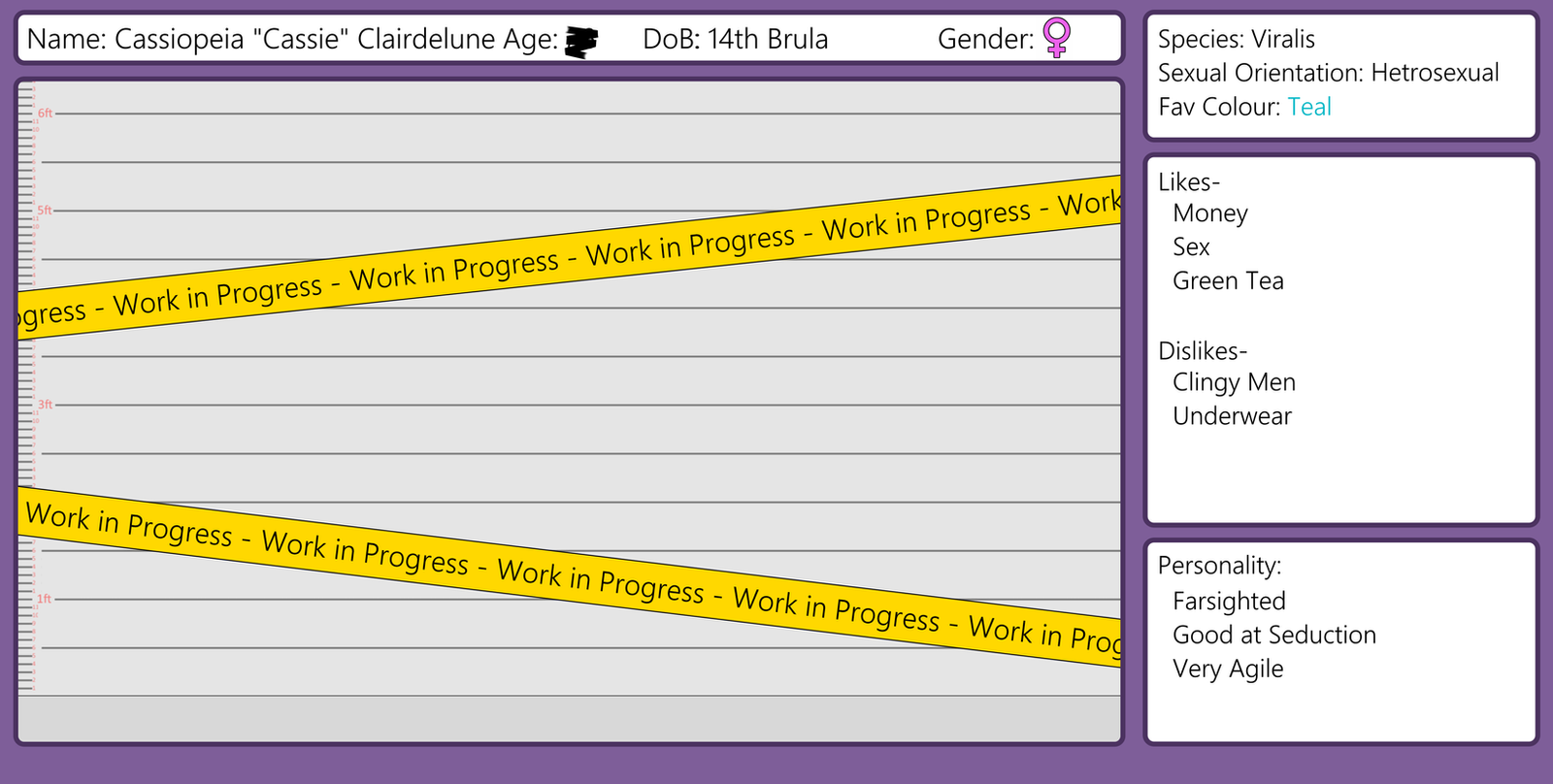1553x784 pixels.
Task: Click the Personality: heading
Action: click(x=1220, y=566)
